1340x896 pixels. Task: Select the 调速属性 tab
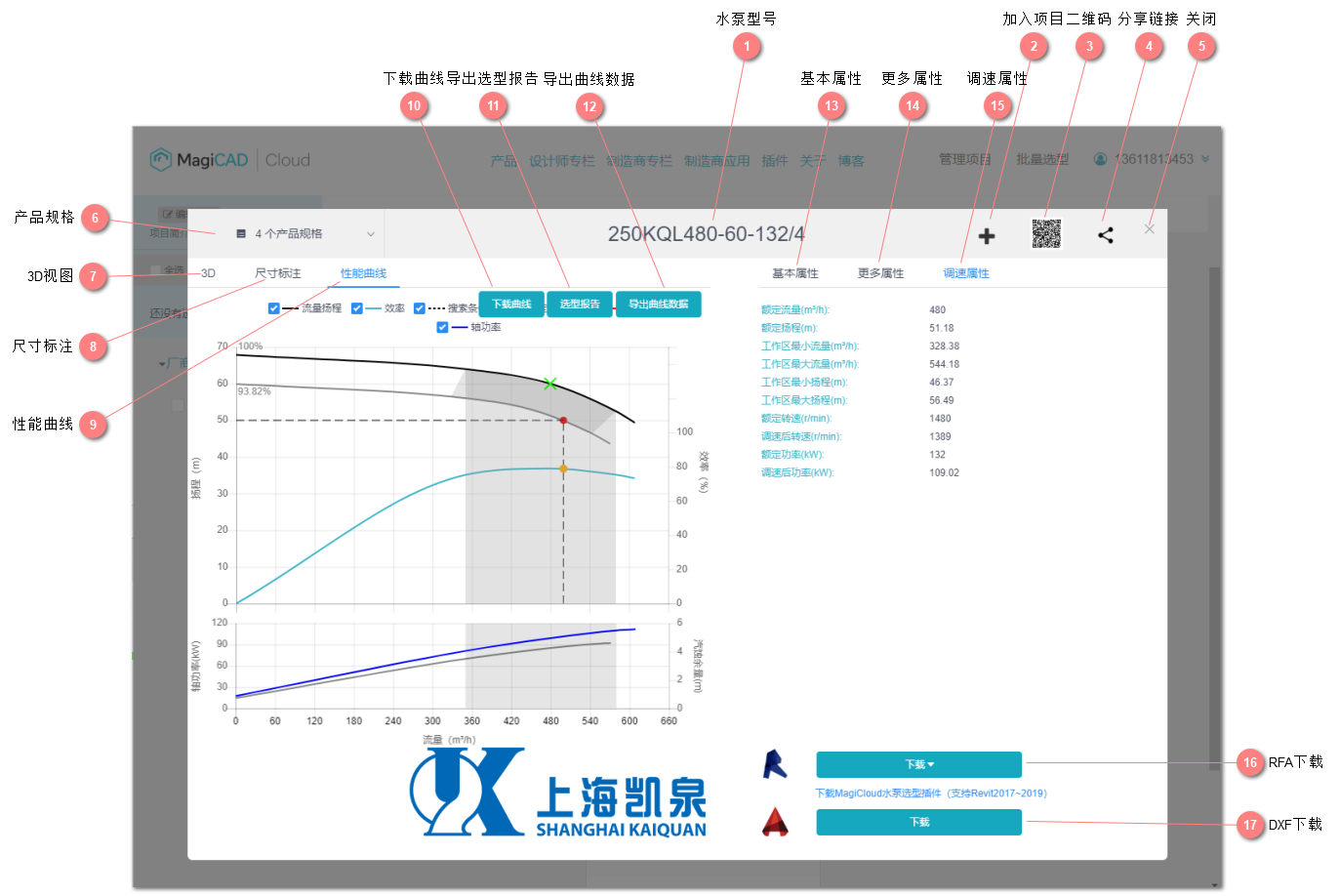click(966, 273)
